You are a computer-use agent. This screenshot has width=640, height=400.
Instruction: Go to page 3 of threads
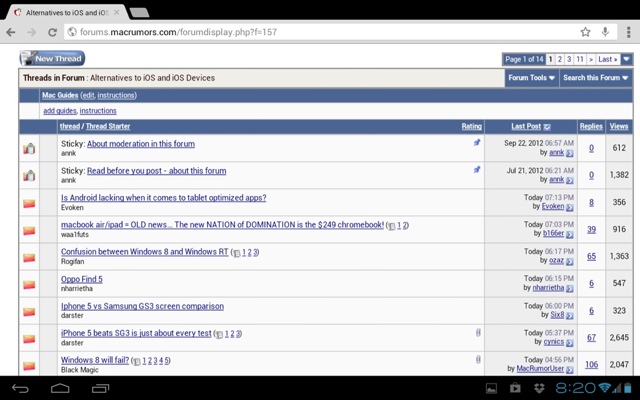[x=569, y=59]
